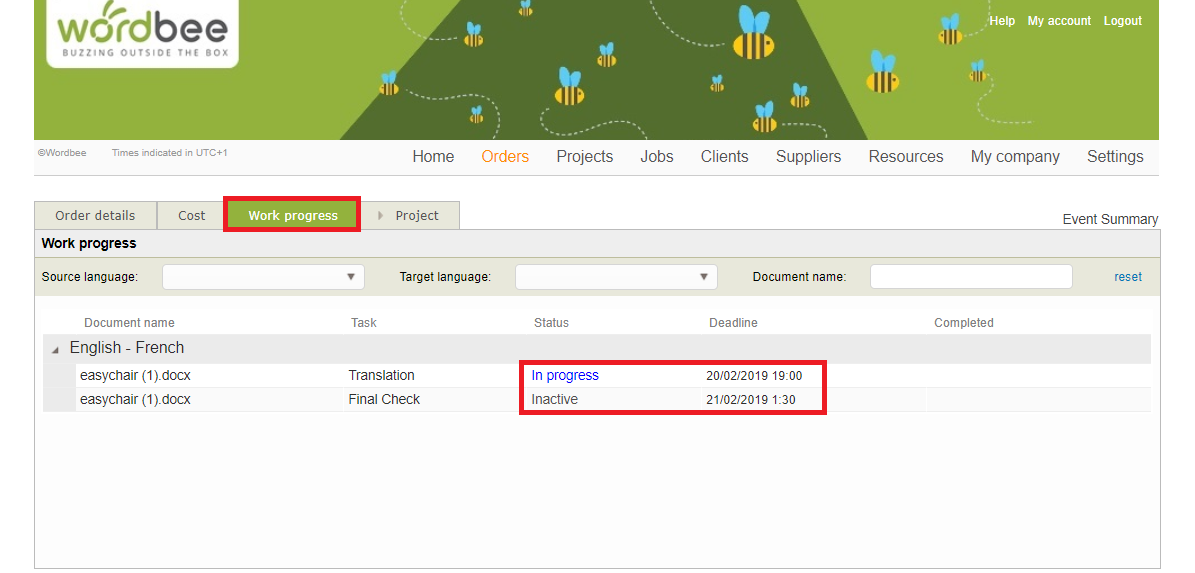Log out using the Logout link
This screenshot has width=1195, height=573.
click(1122, 21)
